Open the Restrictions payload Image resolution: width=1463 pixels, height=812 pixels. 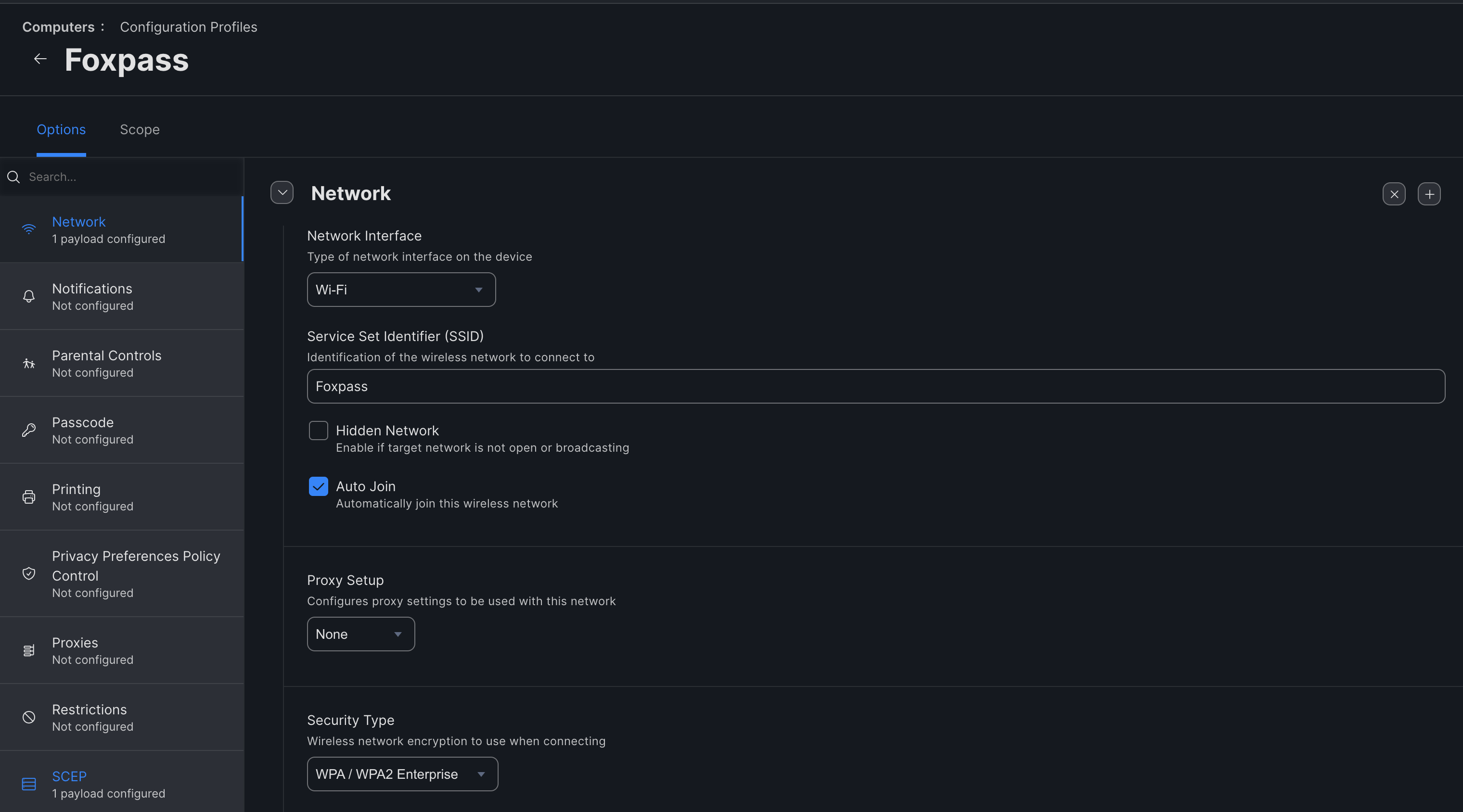pyautogui.click(x=122, y=718)
